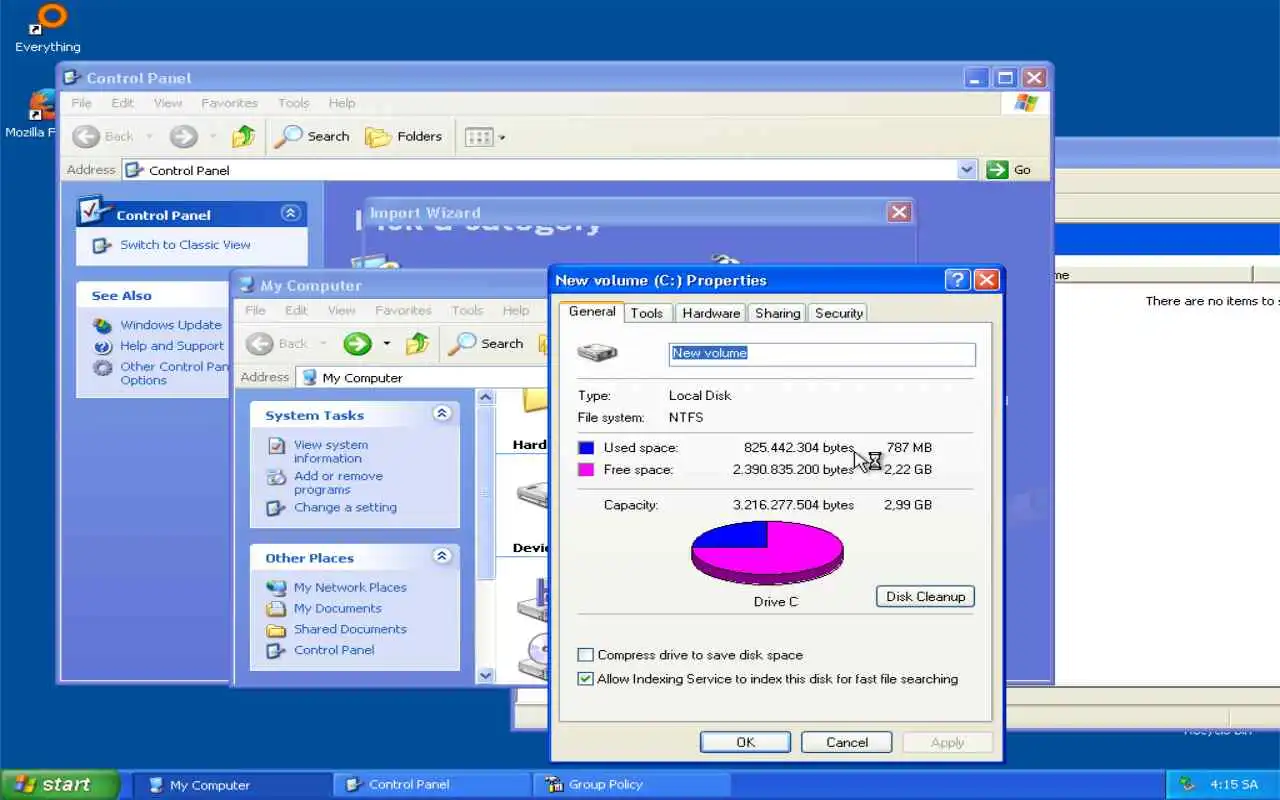The image size is (1280, 800).
Task: Collapse the Control Panel sidebar section
Action: point(291,213)
